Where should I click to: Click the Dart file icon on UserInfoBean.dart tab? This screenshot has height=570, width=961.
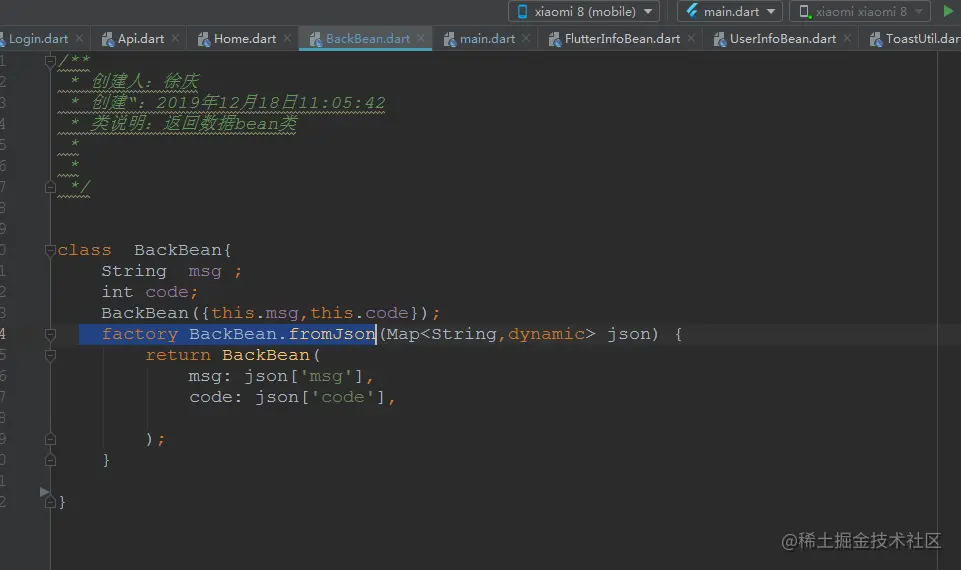pos(720,39)
